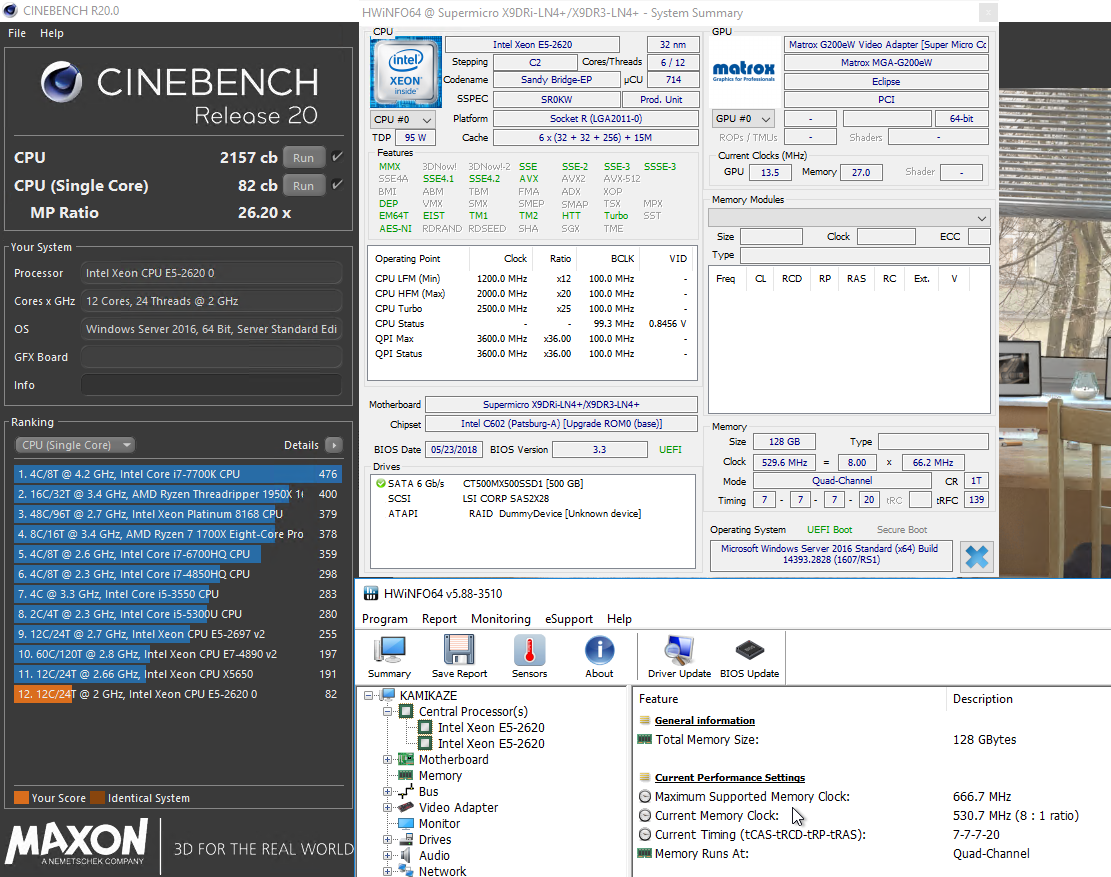Select the first Intel Xeon E5-2620 tree item
The height and width of the screenshot is (877, 1111).
pyautogui.click(x=491, y=728)
